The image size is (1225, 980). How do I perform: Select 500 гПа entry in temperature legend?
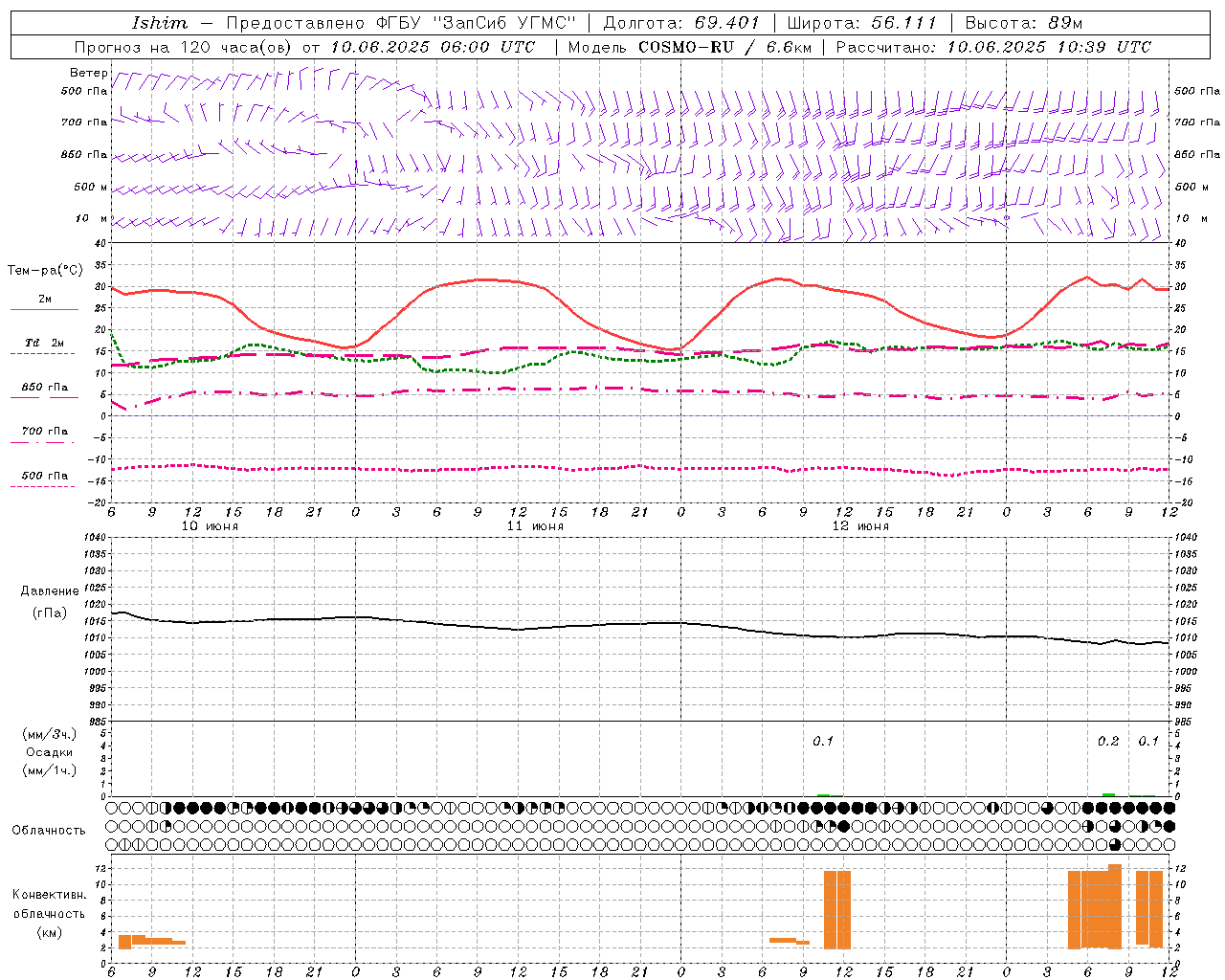(x=45, y=476)
